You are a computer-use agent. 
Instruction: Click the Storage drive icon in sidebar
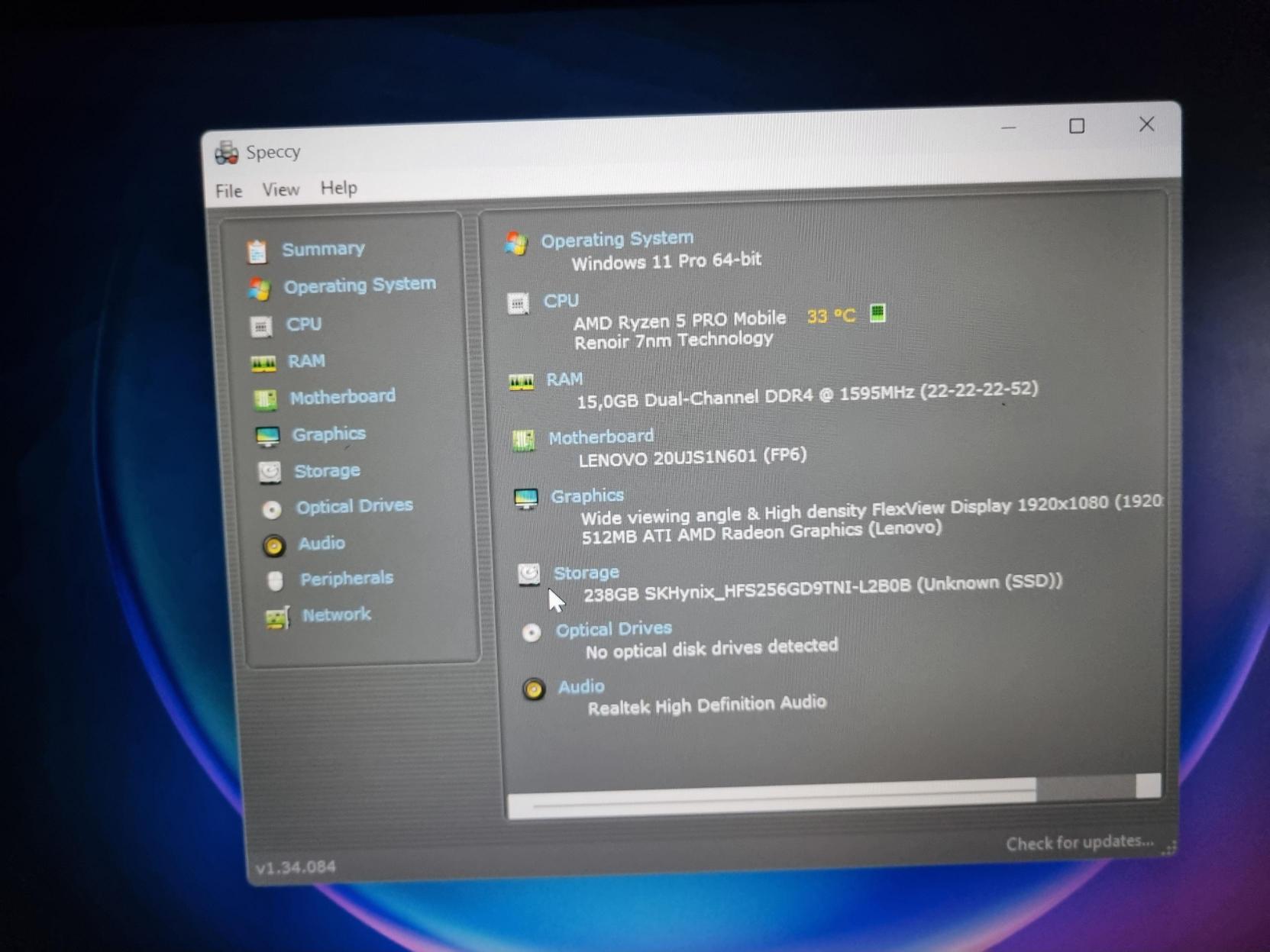coord(270,473)
